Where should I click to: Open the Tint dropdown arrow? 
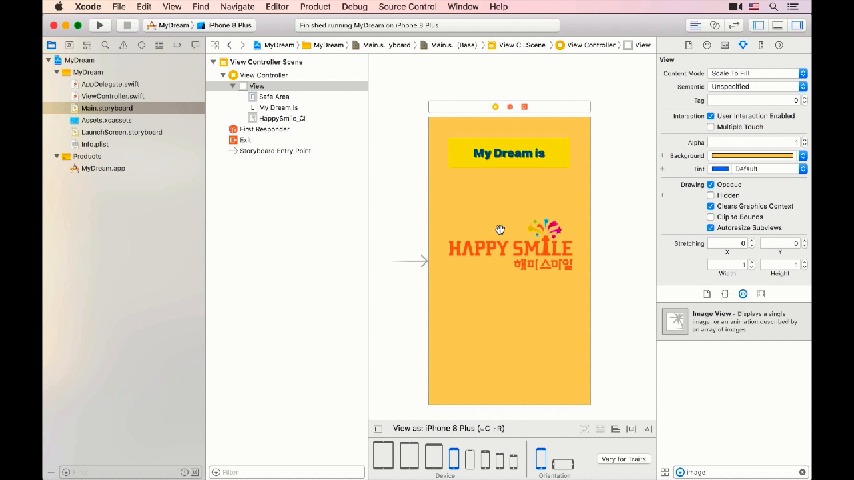803,169
